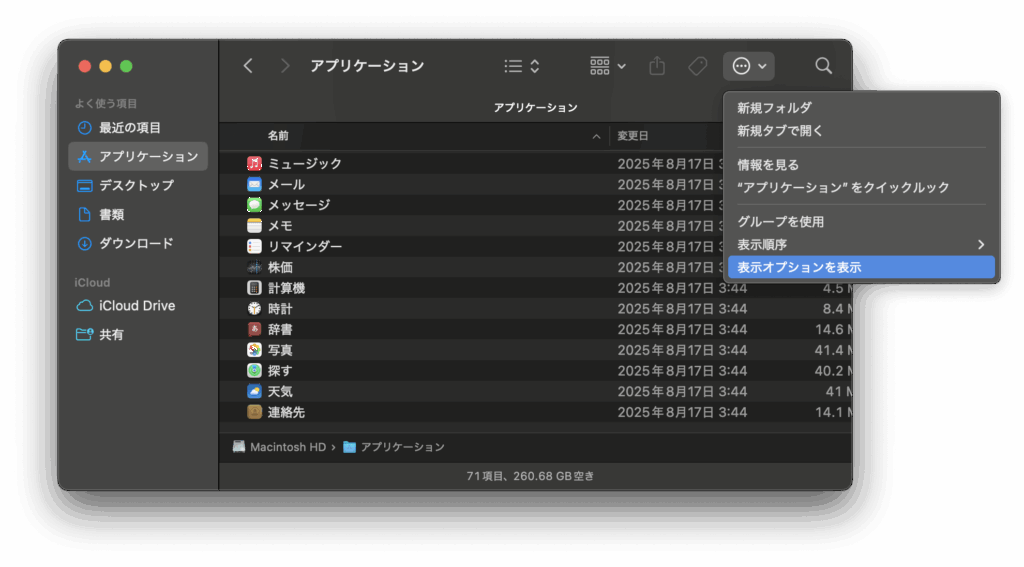The height and width of the screenshot is (567, 1024).
Task: Click the search magnifier icon in toolbar
Action: coord(823,66)
